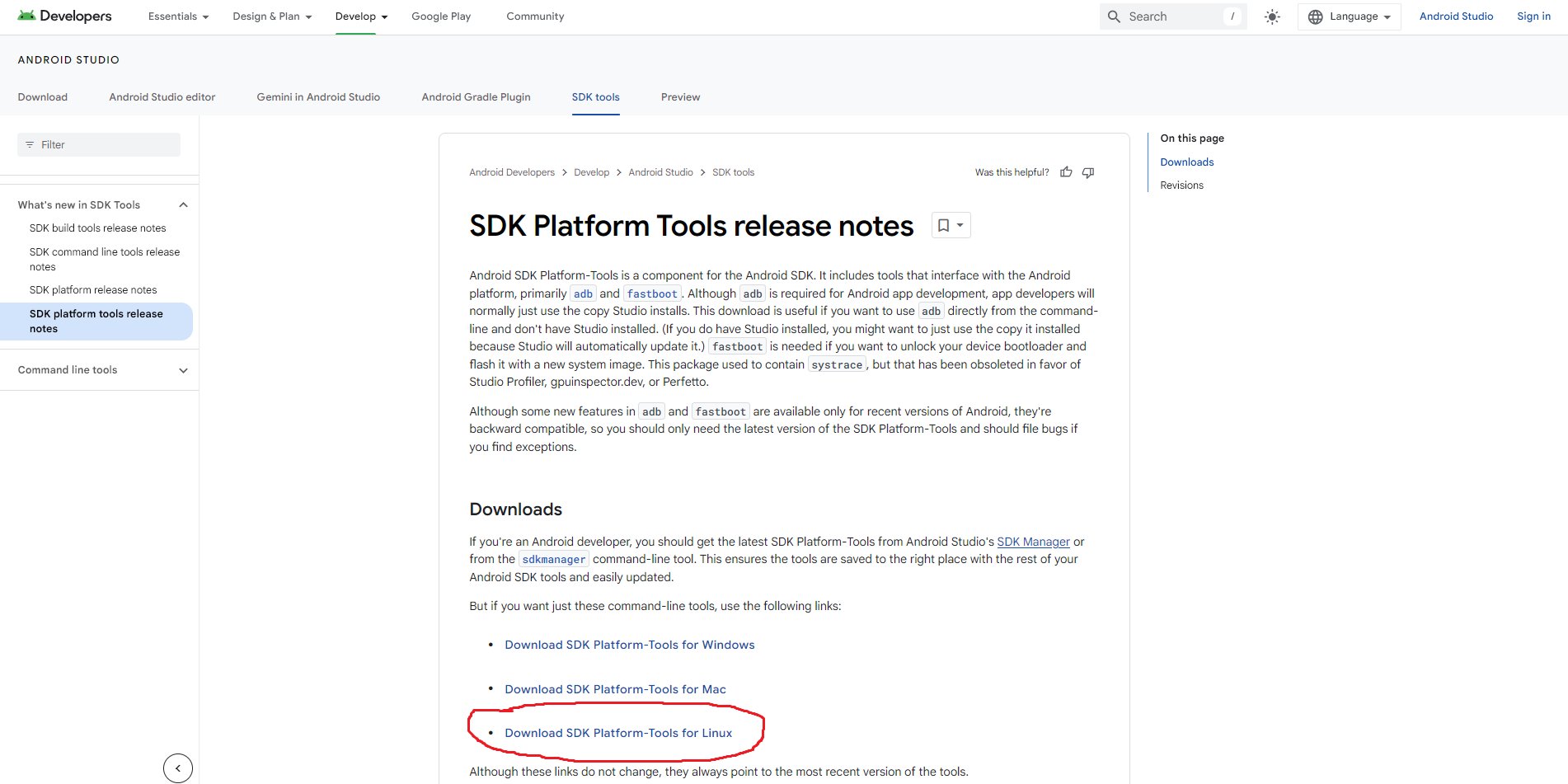Open Google Play in top navigation
The height and width of the screenshot is (784, 1568).
(x=441, y=16)
